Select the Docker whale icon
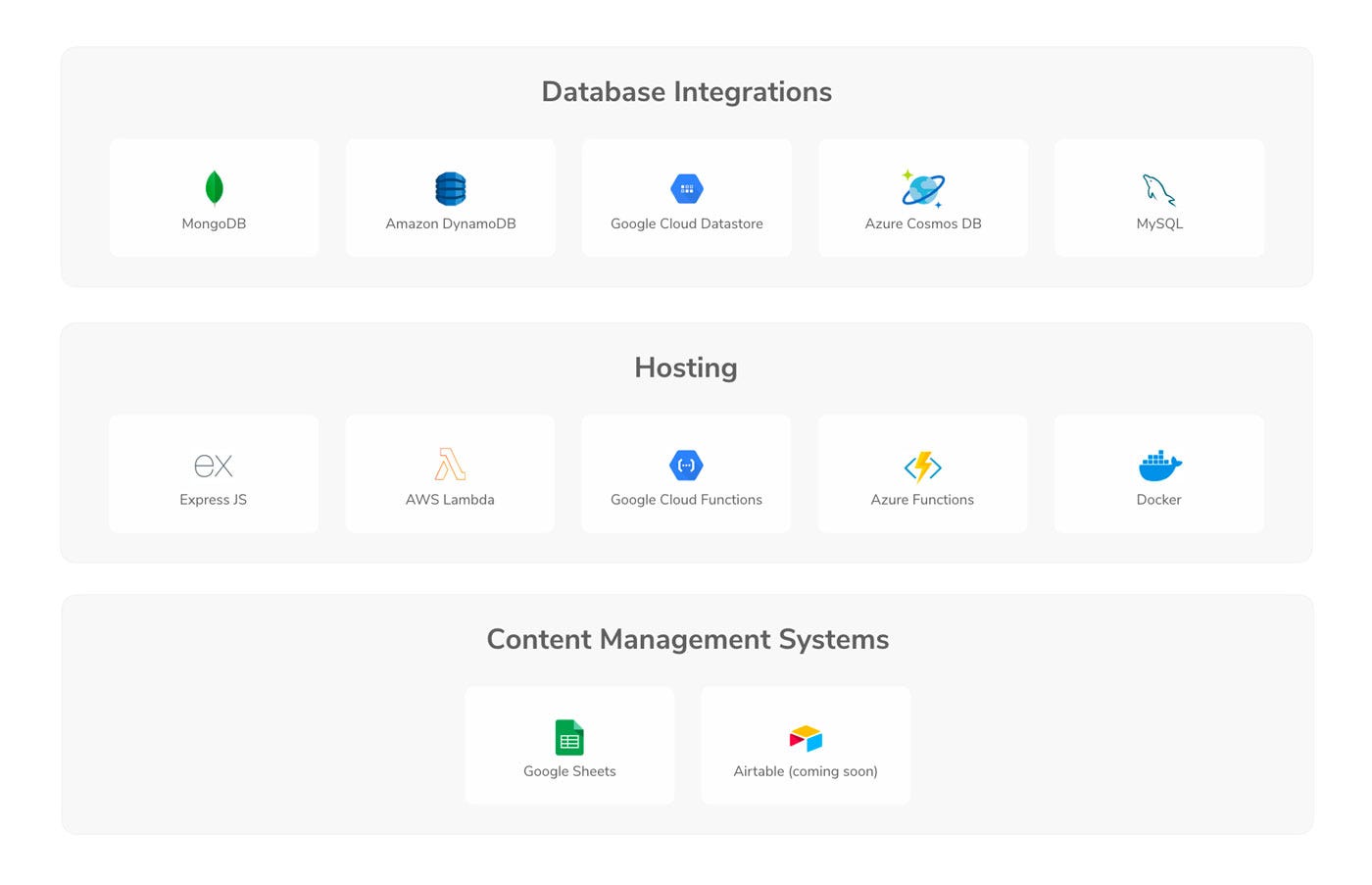1372x885 pixels. point(1159,466)
